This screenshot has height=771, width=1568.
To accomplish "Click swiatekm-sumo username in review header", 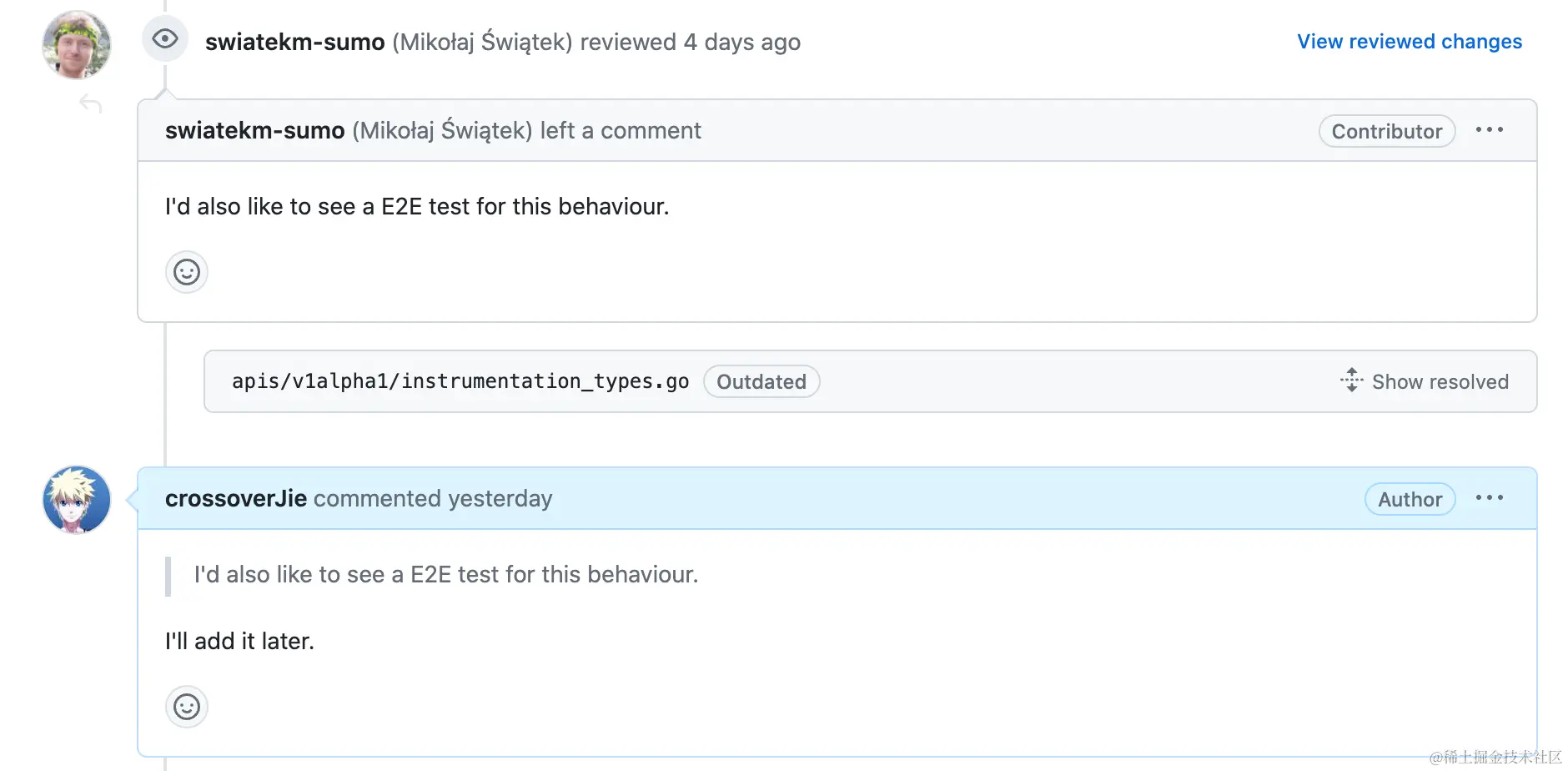I will click(x=294, y=42).
